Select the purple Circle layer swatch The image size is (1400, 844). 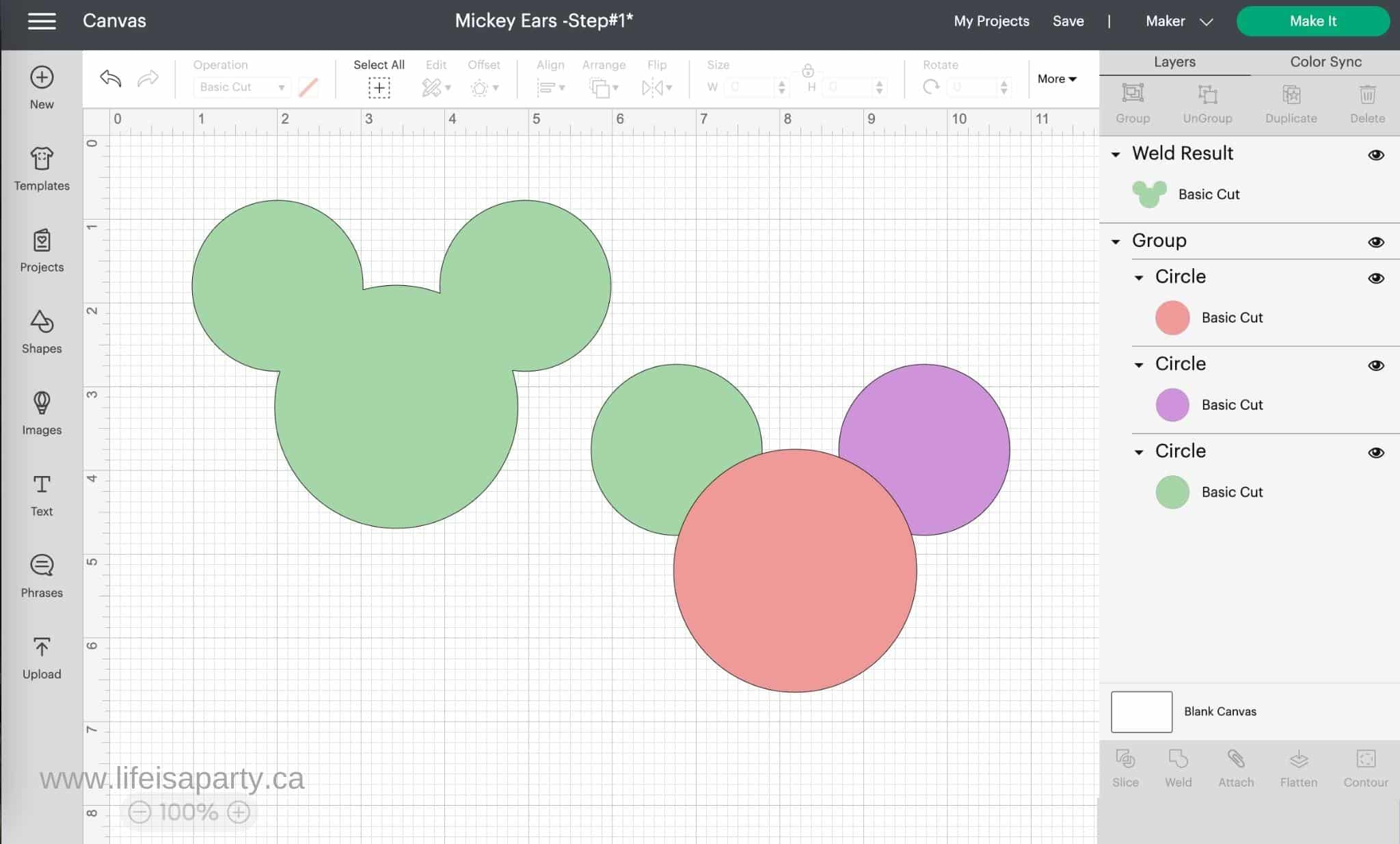(1172, 405)
